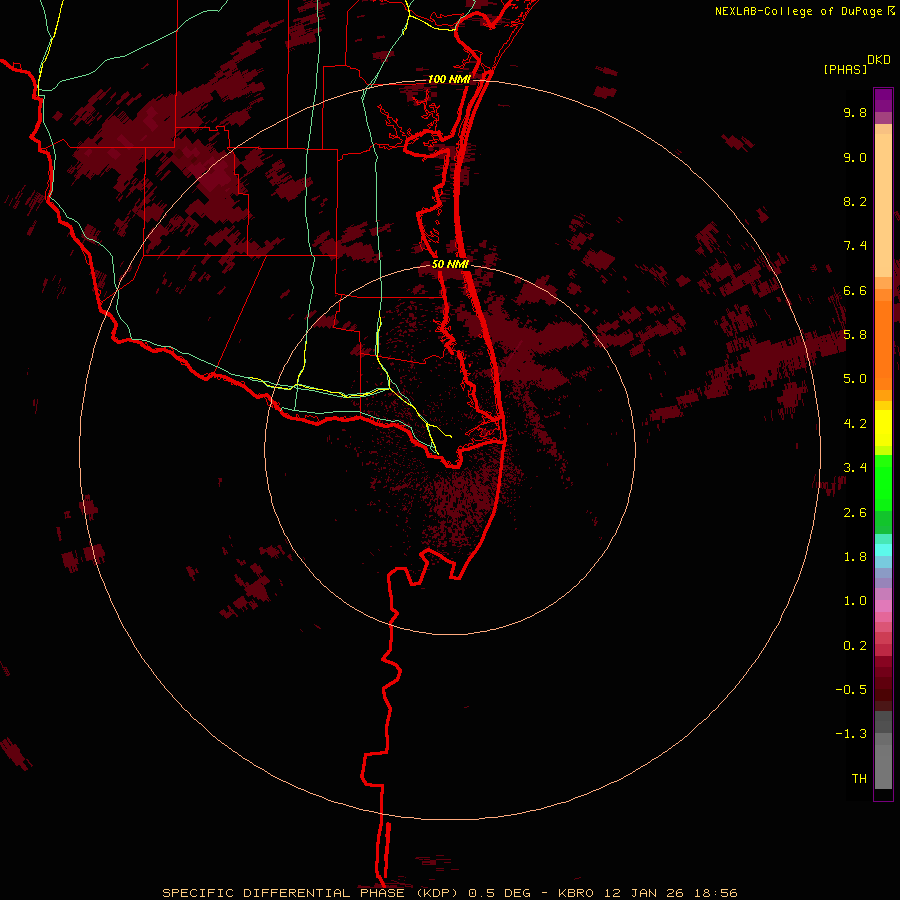
Task: Click the cyan swatch on the color bar
Action: 883,549
